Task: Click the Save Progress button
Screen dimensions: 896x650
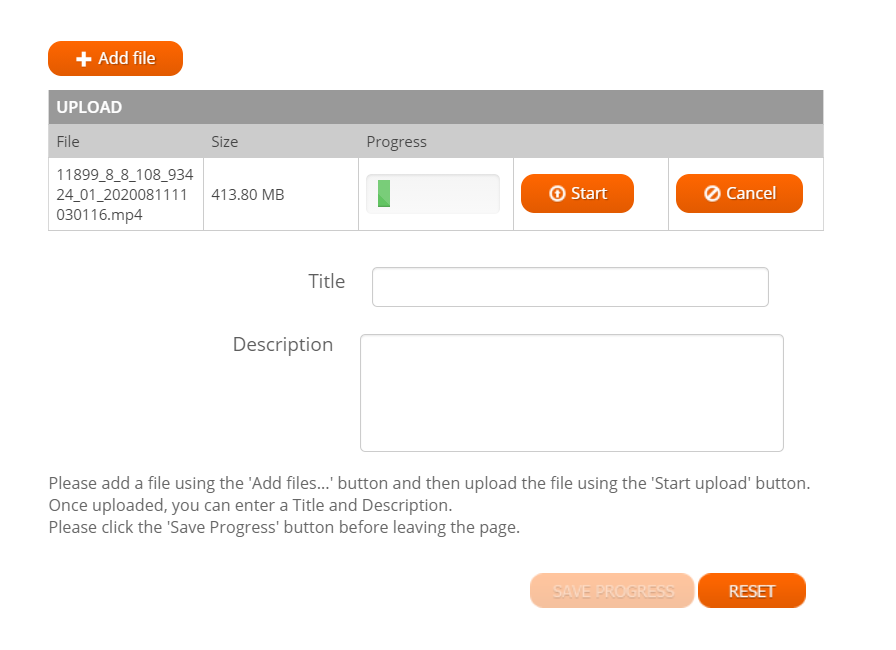Action: pyautogui.click(x=612, y=591)
